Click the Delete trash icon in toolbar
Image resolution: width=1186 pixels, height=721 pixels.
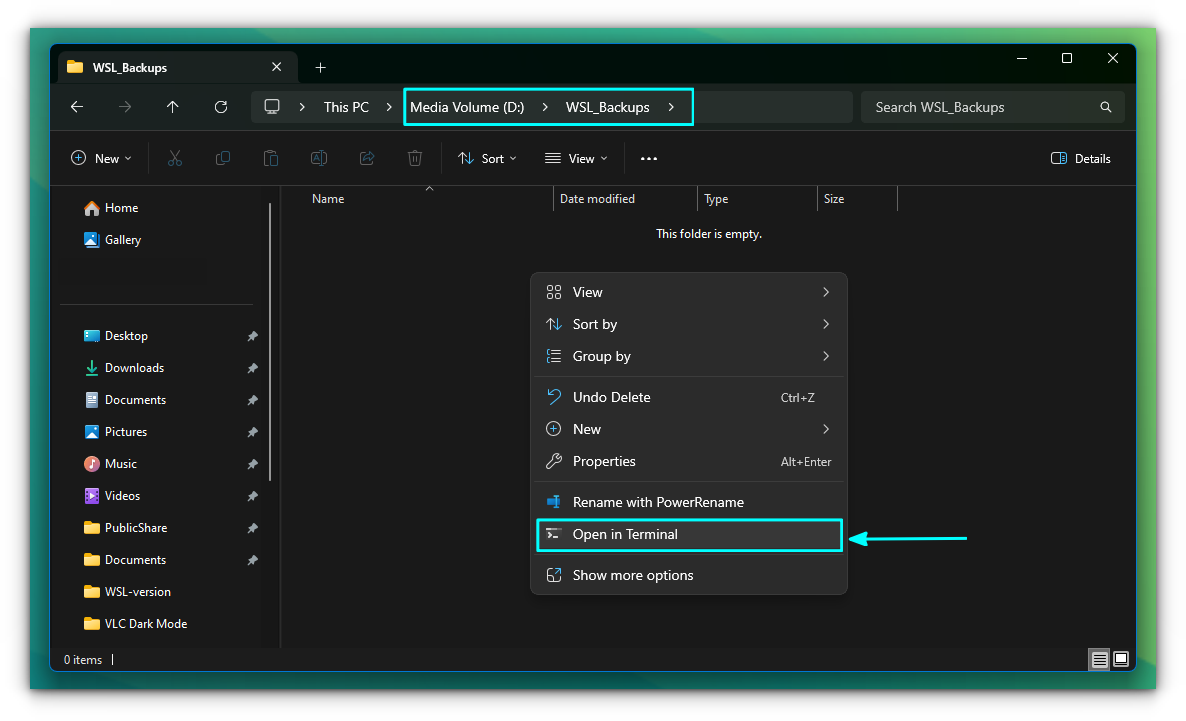(415, 158)
